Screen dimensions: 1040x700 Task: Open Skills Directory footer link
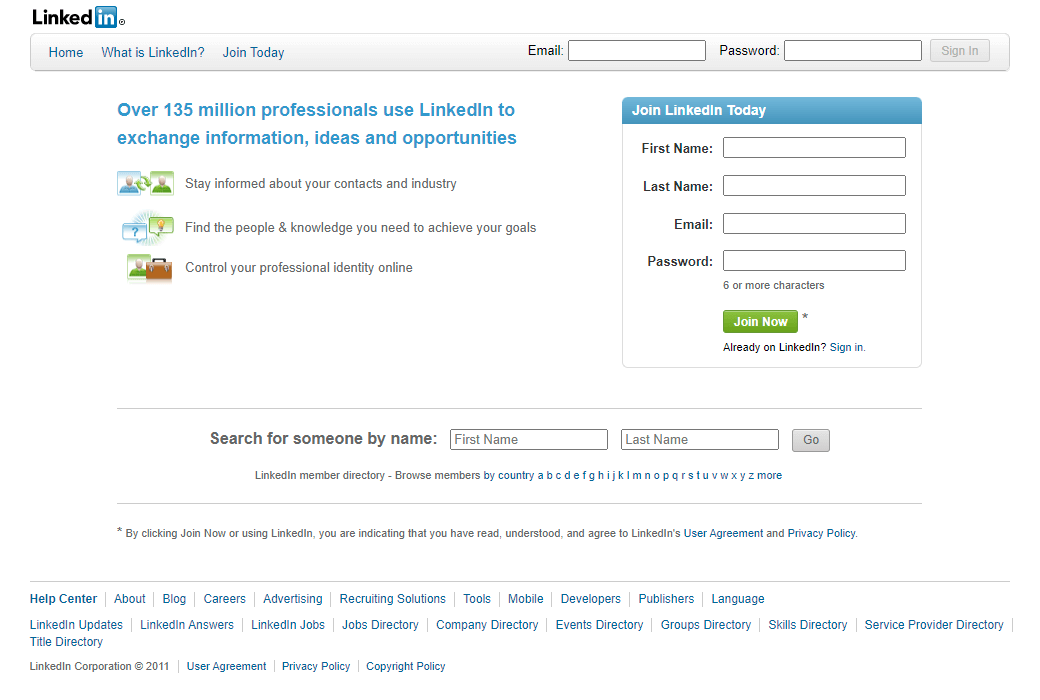[808, 624]
